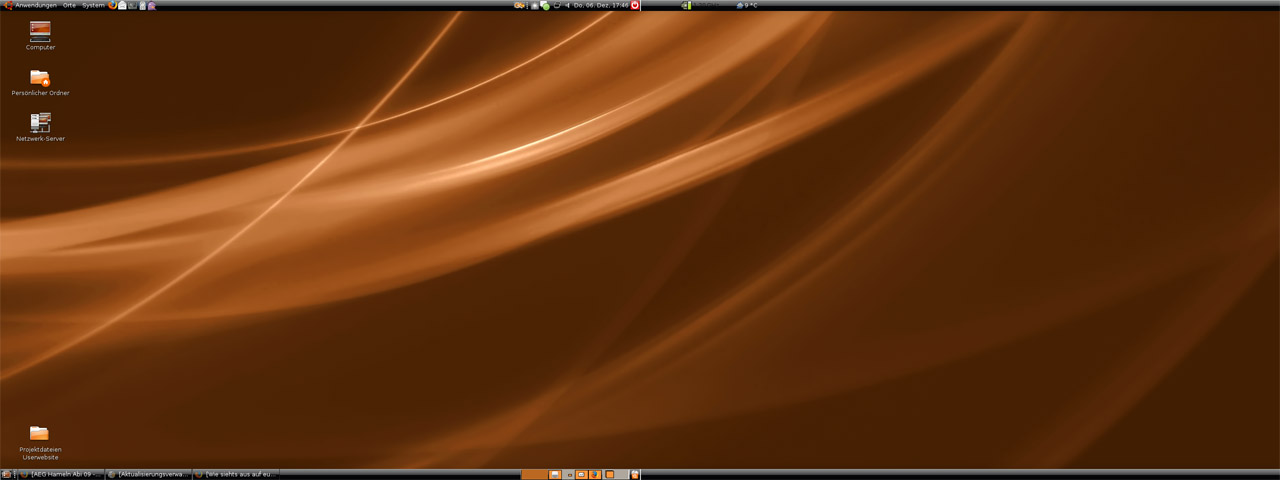This screenshot has height=480, width=1280.
Task: Click the show desktop button
Action: [x=6, y=474]
